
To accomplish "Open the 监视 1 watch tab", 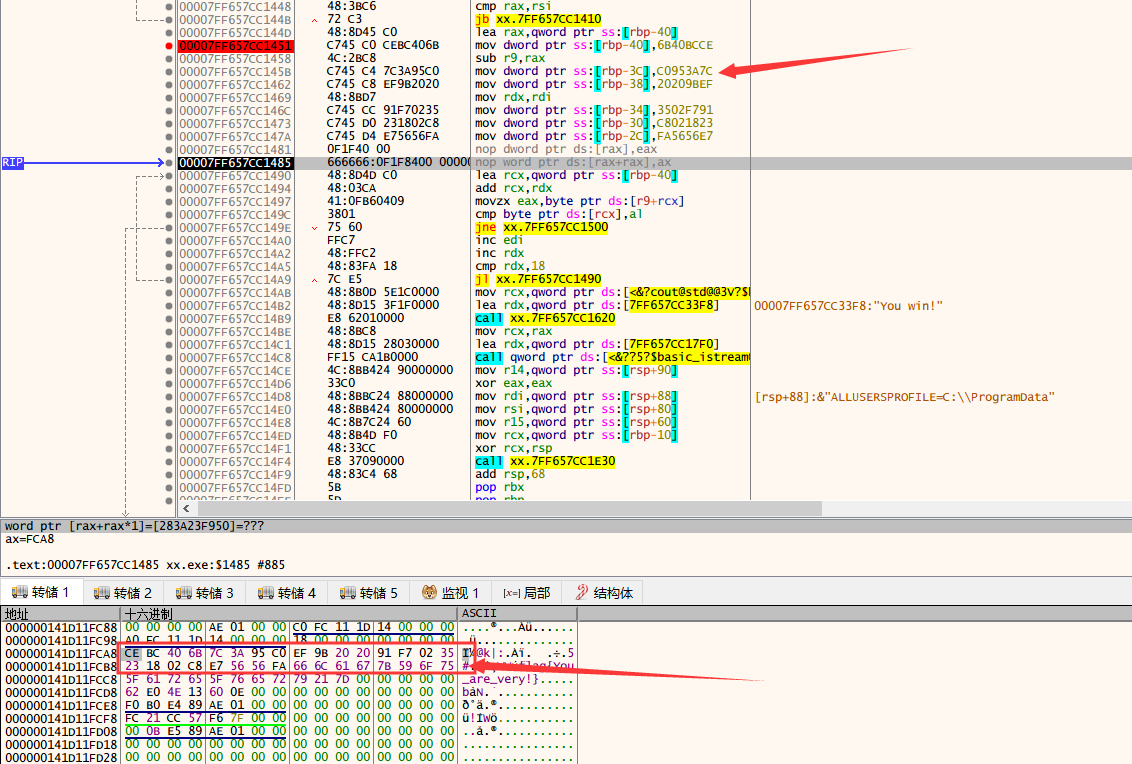I will (x=451, y=593).
